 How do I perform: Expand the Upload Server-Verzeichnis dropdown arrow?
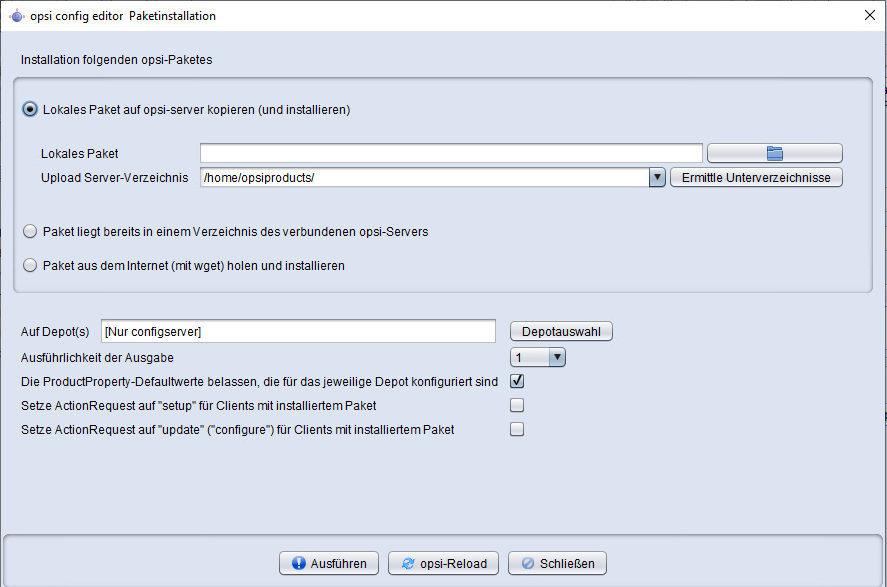(657, 178)
